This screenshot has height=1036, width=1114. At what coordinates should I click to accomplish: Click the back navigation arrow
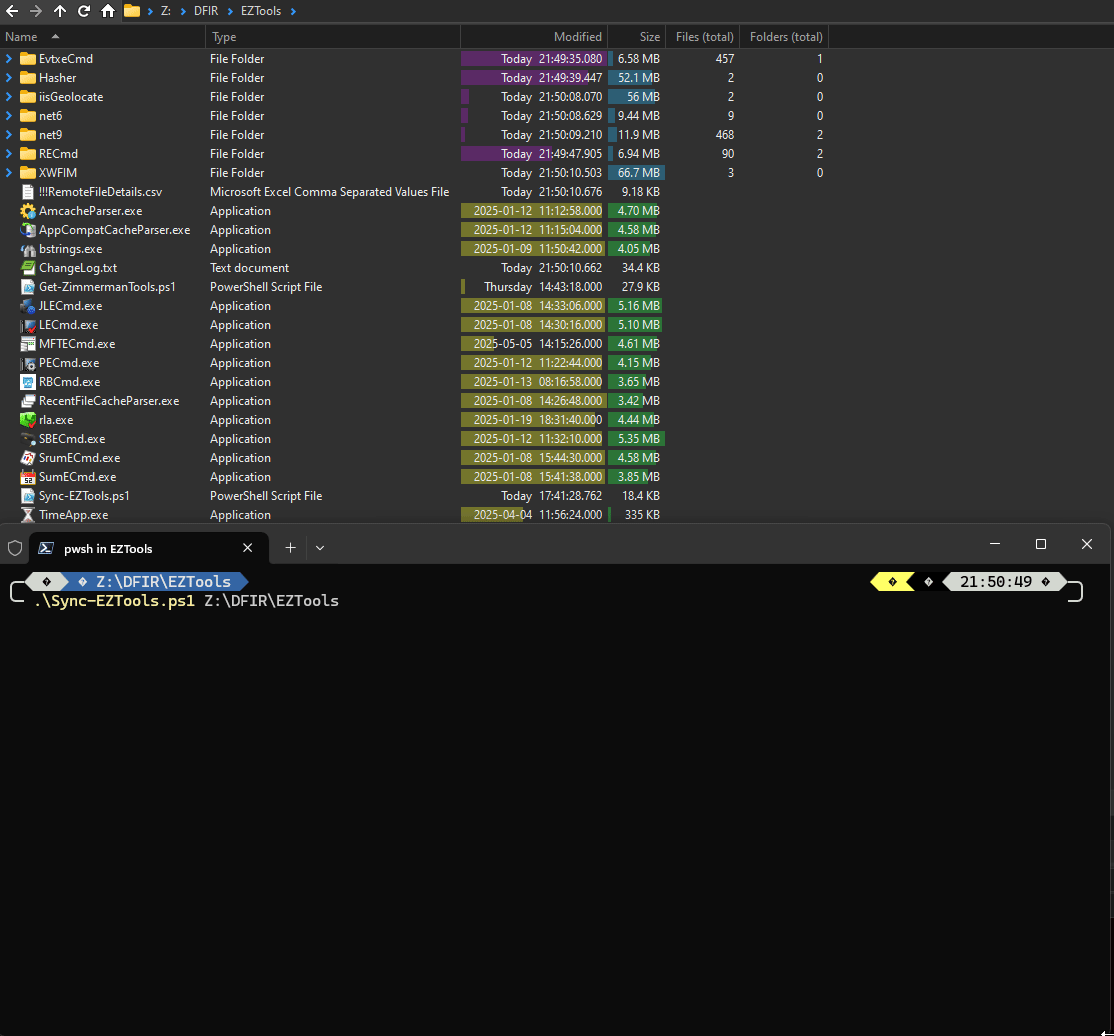(x=14, y=11)
